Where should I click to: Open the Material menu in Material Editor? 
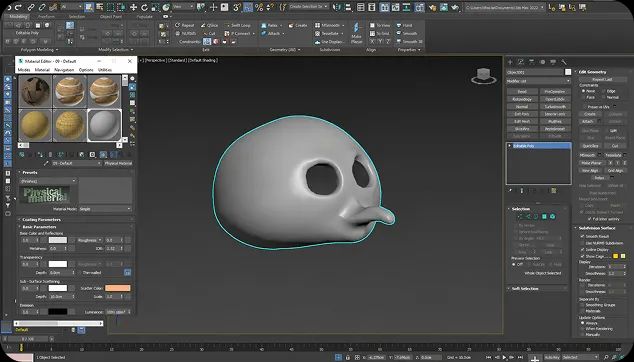[42, 70]
